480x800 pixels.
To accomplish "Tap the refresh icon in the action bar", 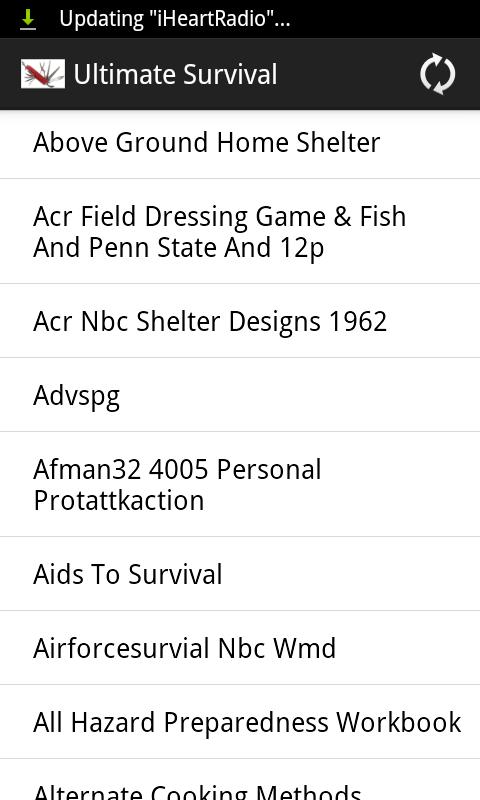I will click(437, 74).
